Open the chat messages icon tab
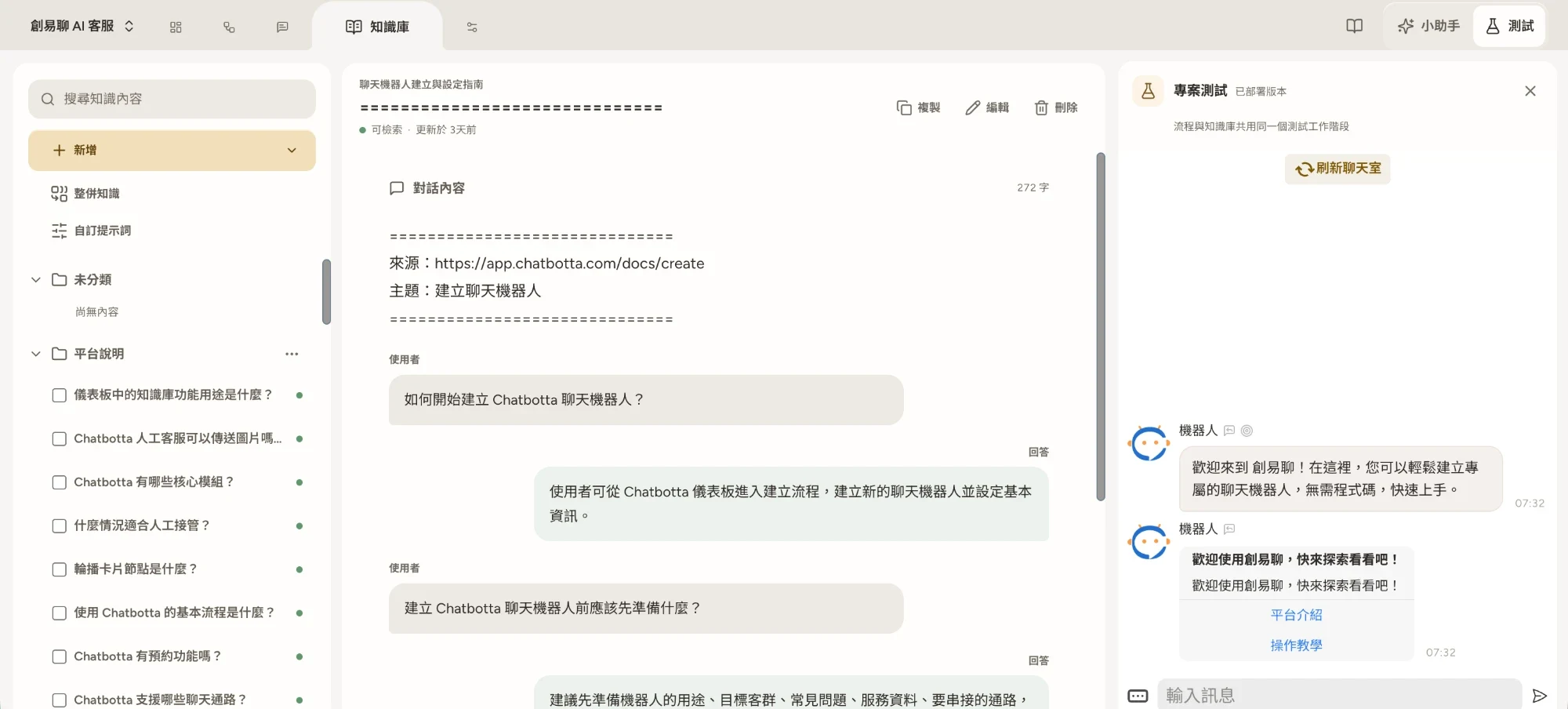1568x709 pixels. click(282, 27)
